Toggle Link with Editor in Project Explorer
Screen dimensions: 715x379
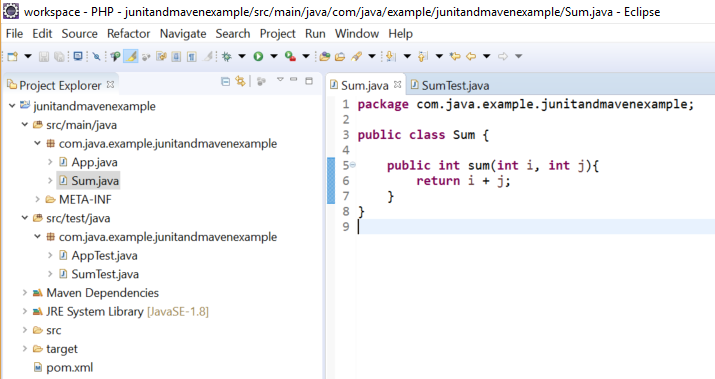240,82
